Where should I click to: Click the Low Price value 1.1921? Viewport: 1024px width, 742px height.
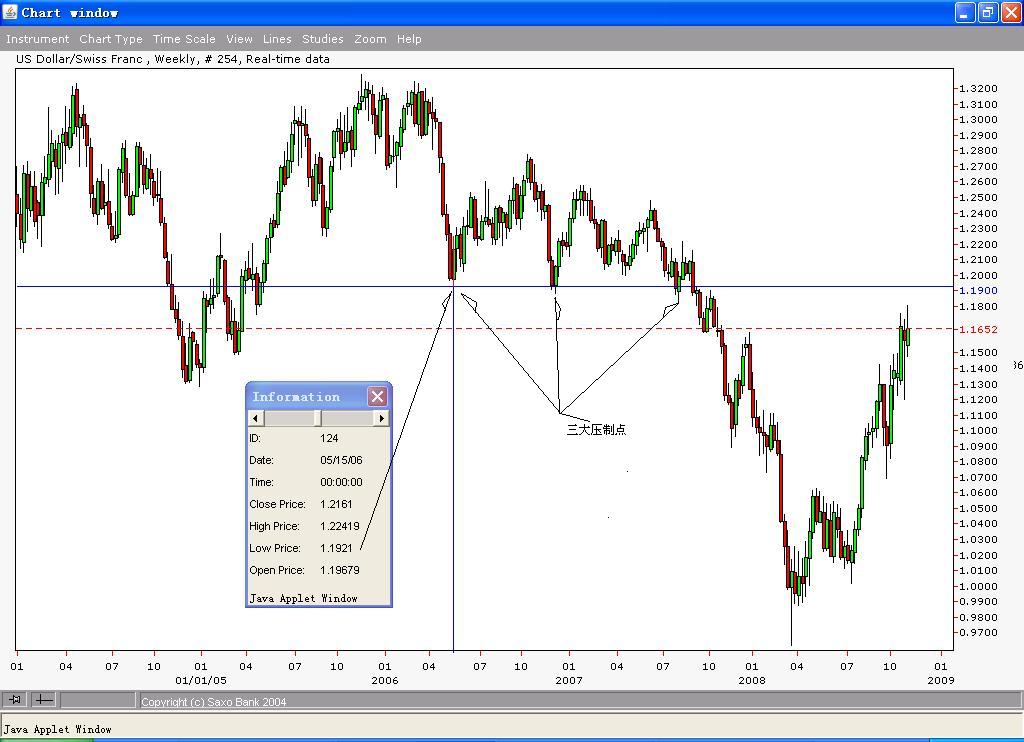click(336, 549)
